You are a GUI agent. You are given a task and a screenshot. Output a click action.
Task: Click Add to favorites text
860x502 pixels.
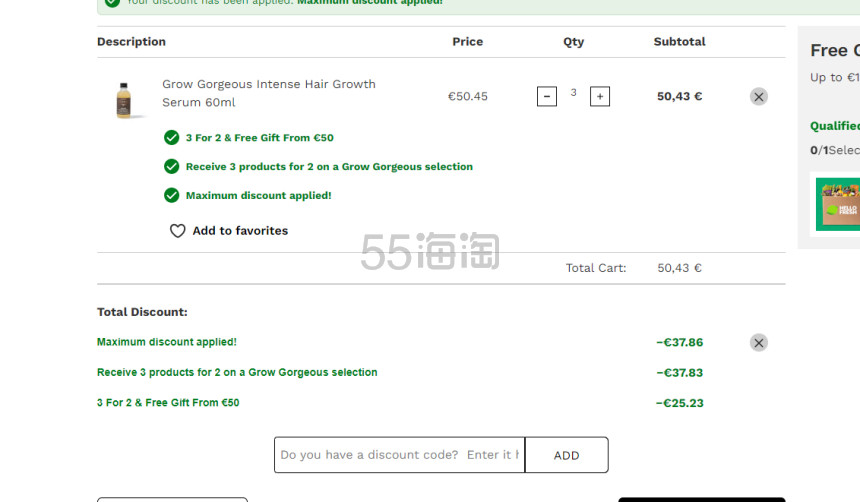240,231
